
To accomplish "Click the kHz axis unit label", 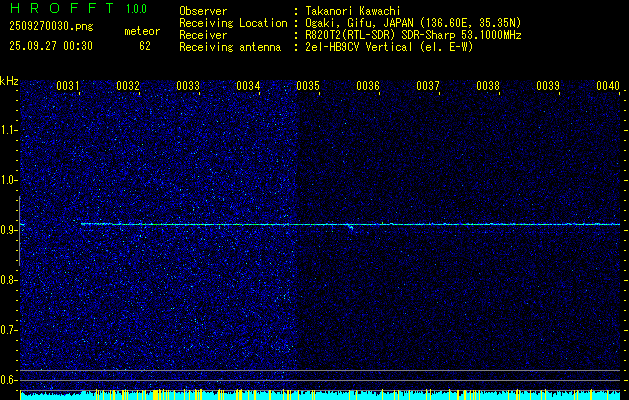I will point(9,81).
